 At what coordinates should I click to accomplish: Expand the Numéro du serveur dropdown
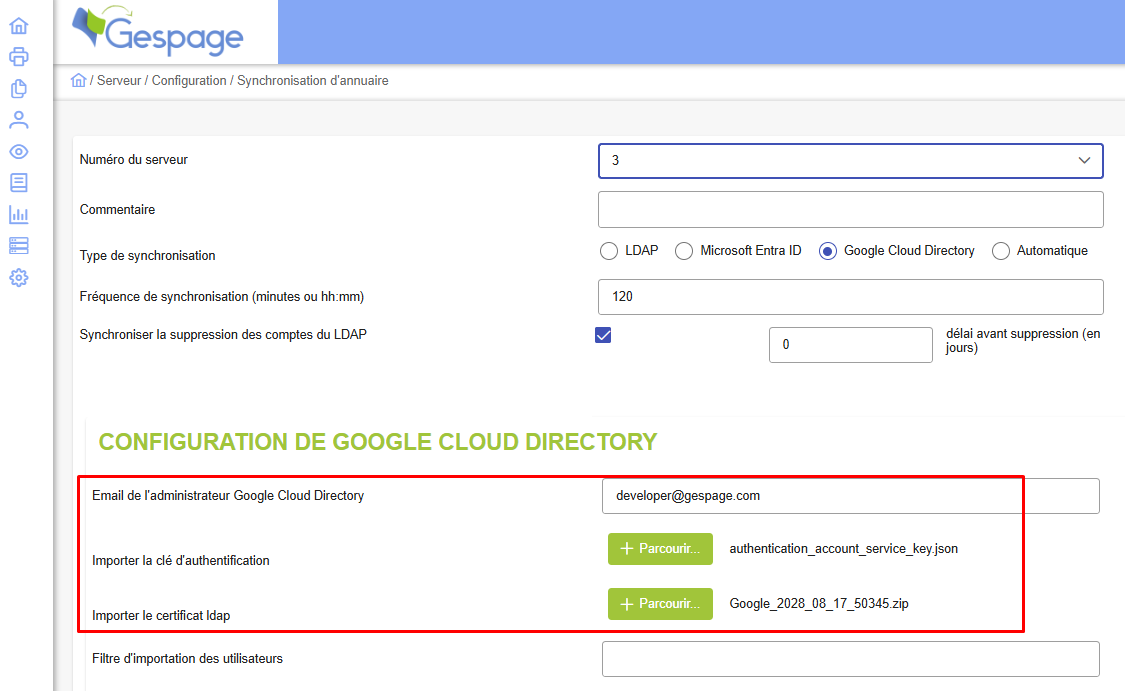850,161
